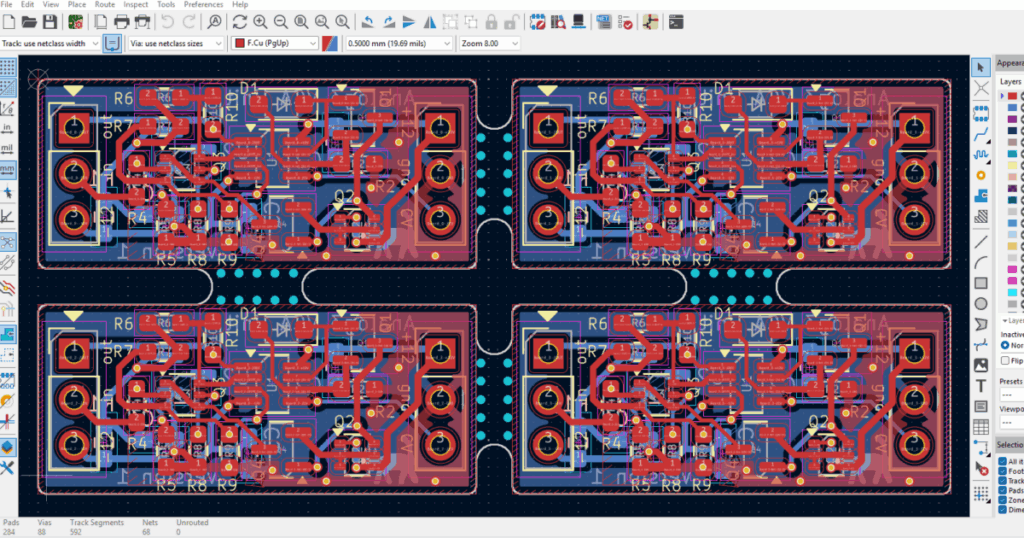Select the Add Table tool
This screenshot has width=1024, height=538.
coord(981,427)
